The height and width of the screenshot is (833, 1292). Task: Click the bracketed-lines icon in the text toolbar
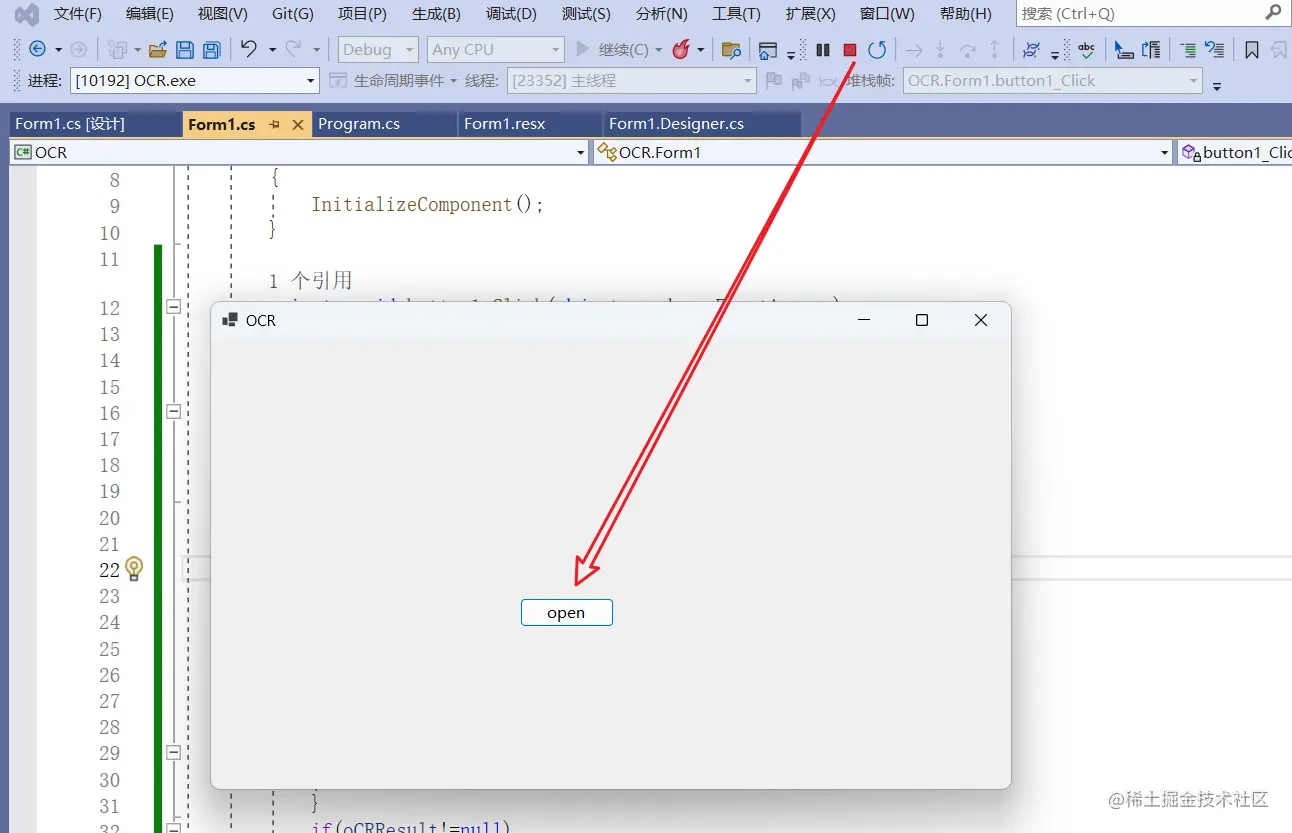pyautogui.click(x=1151, y=49)
